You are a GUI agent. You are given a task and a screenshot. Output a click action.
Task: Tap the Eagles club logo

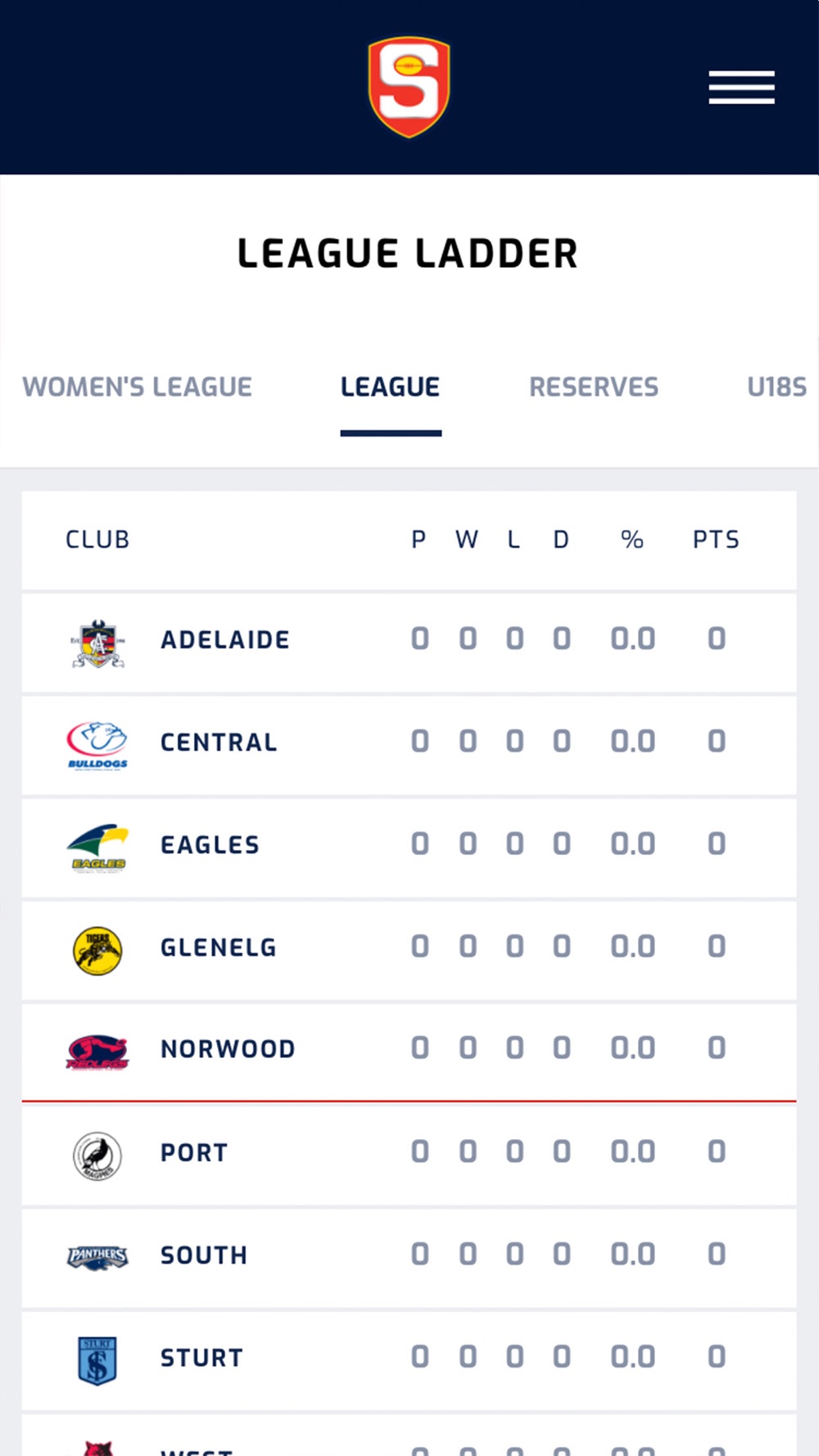coord(97,848)
